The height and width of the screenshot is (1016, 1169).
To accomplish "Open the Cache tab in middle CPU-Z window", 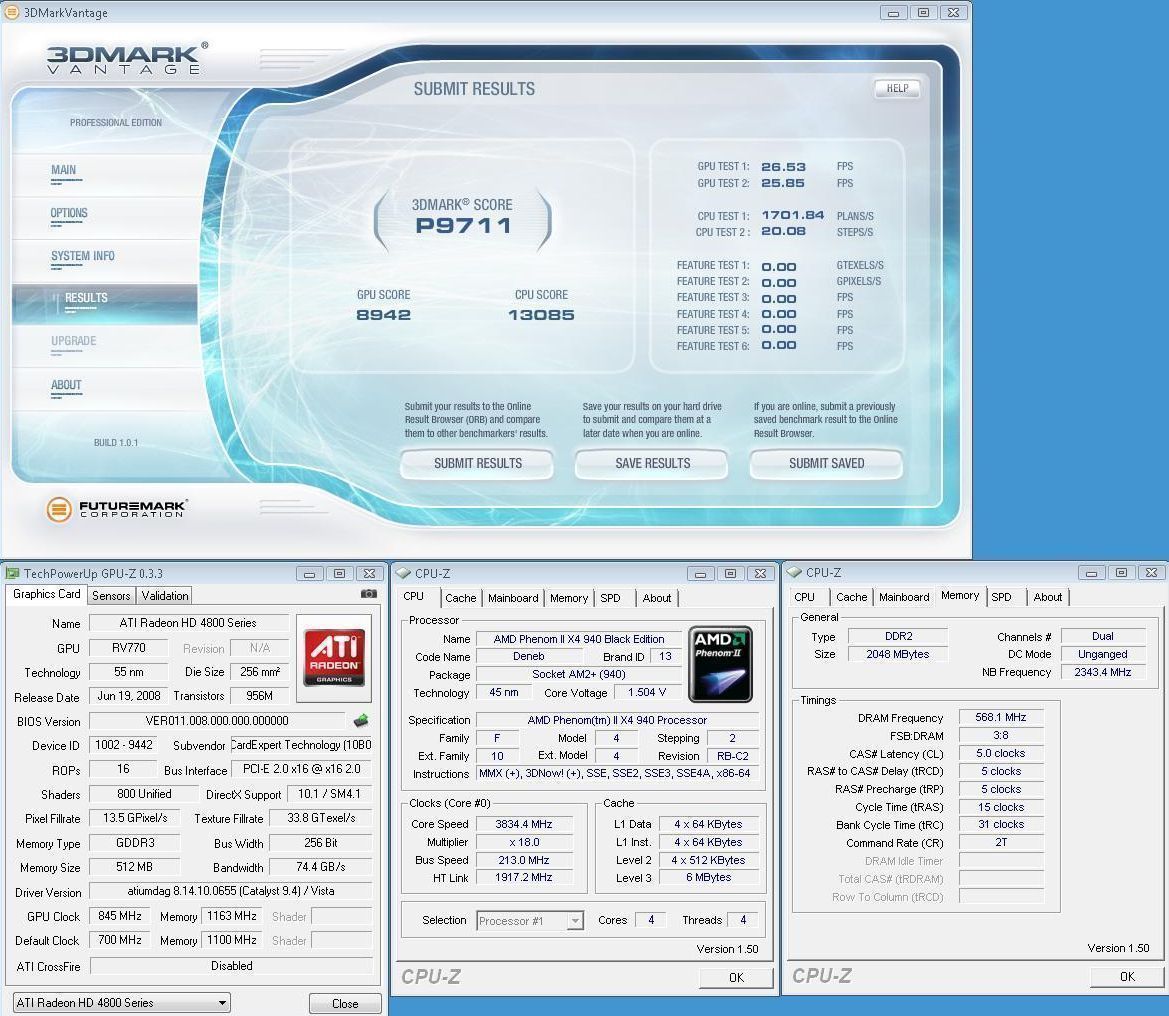I will tap(460, 598).
